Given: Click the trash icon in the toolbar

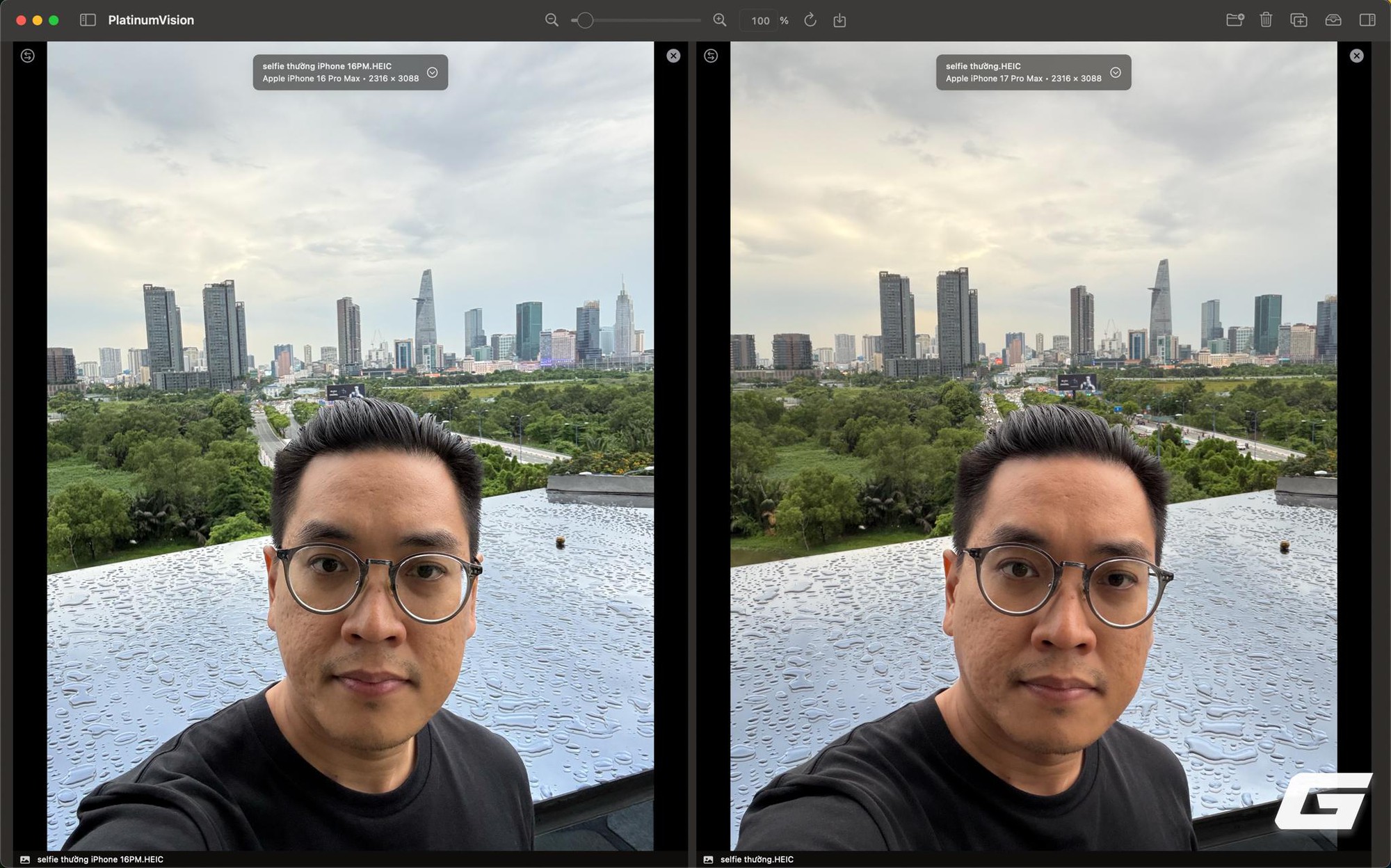Looking at the screenshot, I should pos(1266,20).
